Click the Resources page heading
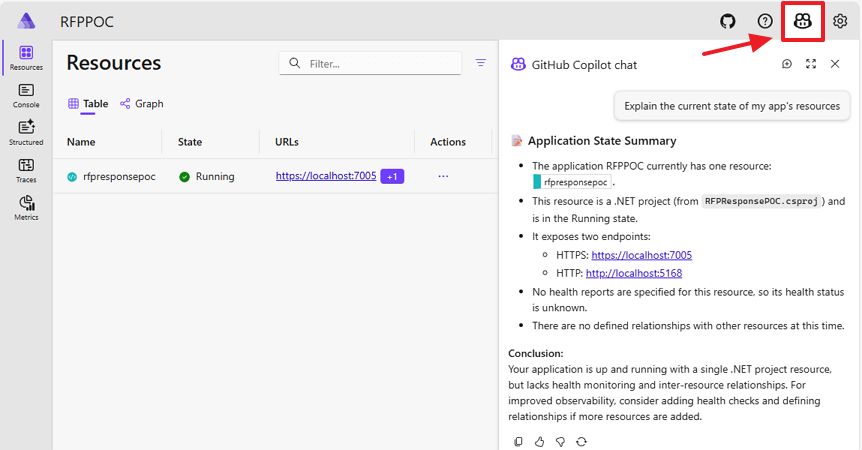Screen dimensions: 862x450 [x=114, y=63]
